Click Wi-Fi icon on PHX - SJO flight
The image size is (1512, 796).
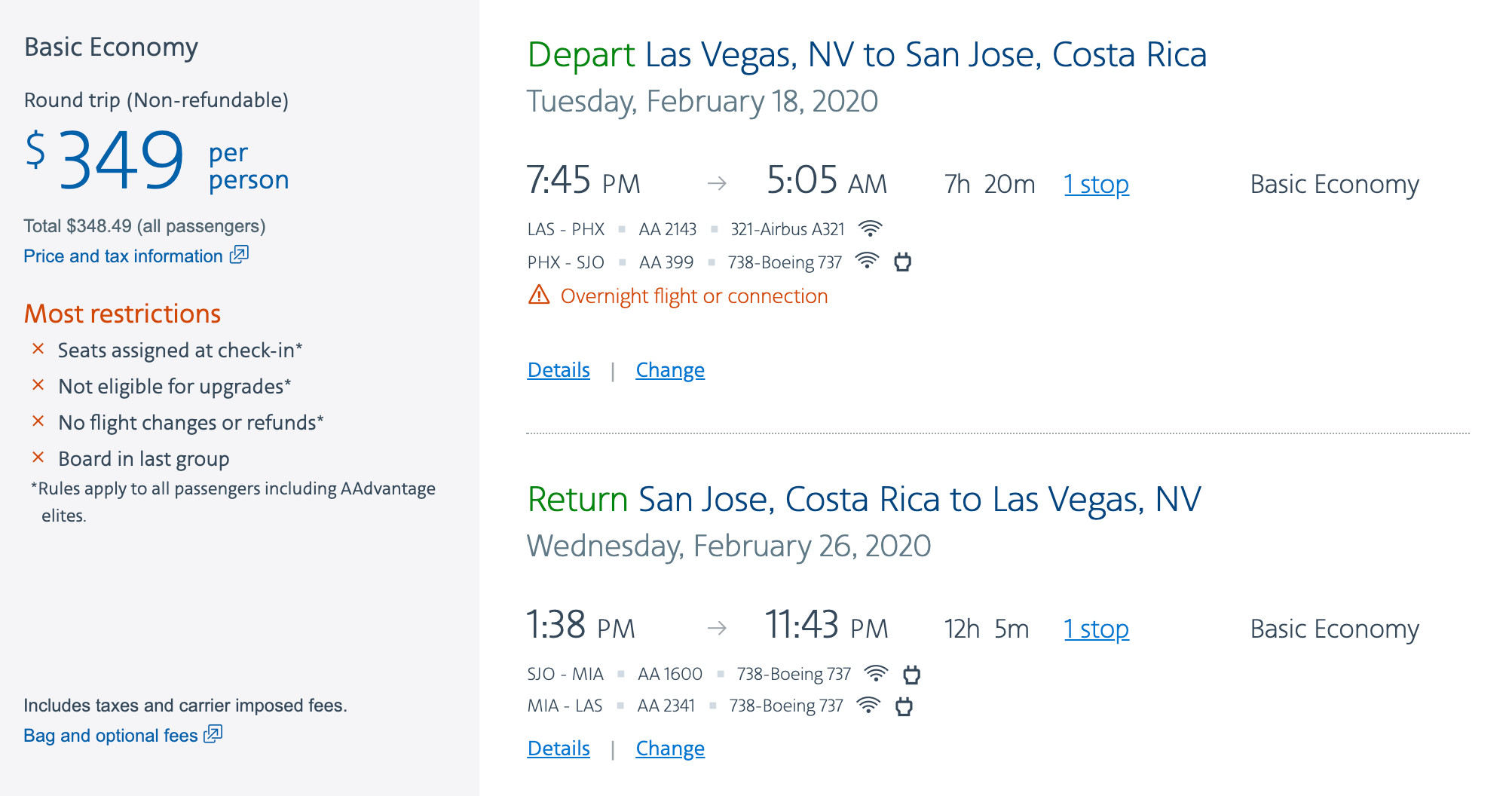click(868, 262)
